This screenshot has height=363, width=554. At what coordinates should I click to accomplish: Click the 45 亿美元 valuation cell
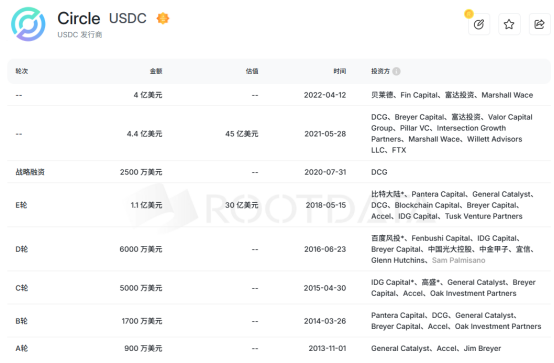click(242, 134)
